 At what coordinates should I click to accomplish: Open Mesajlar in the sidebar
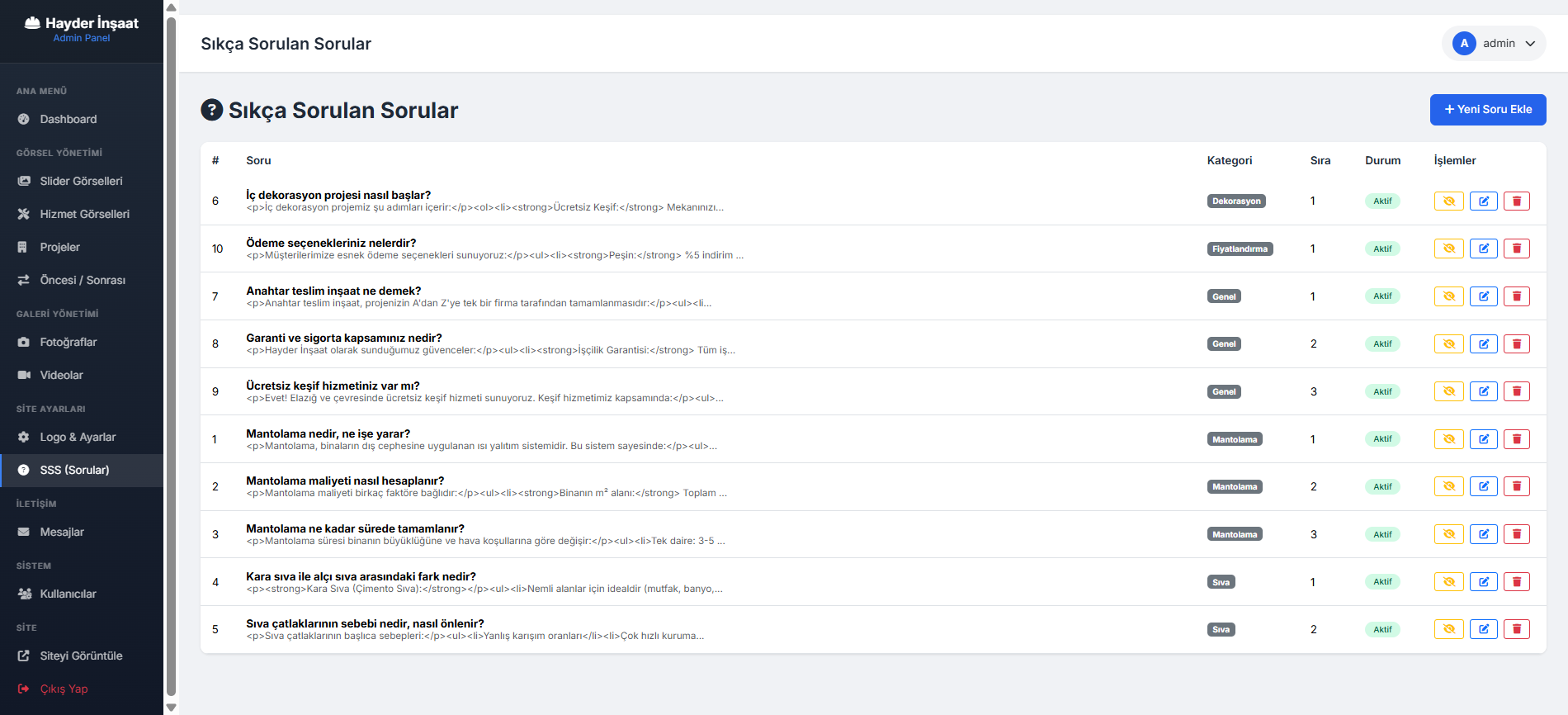(x=82, y=532)
